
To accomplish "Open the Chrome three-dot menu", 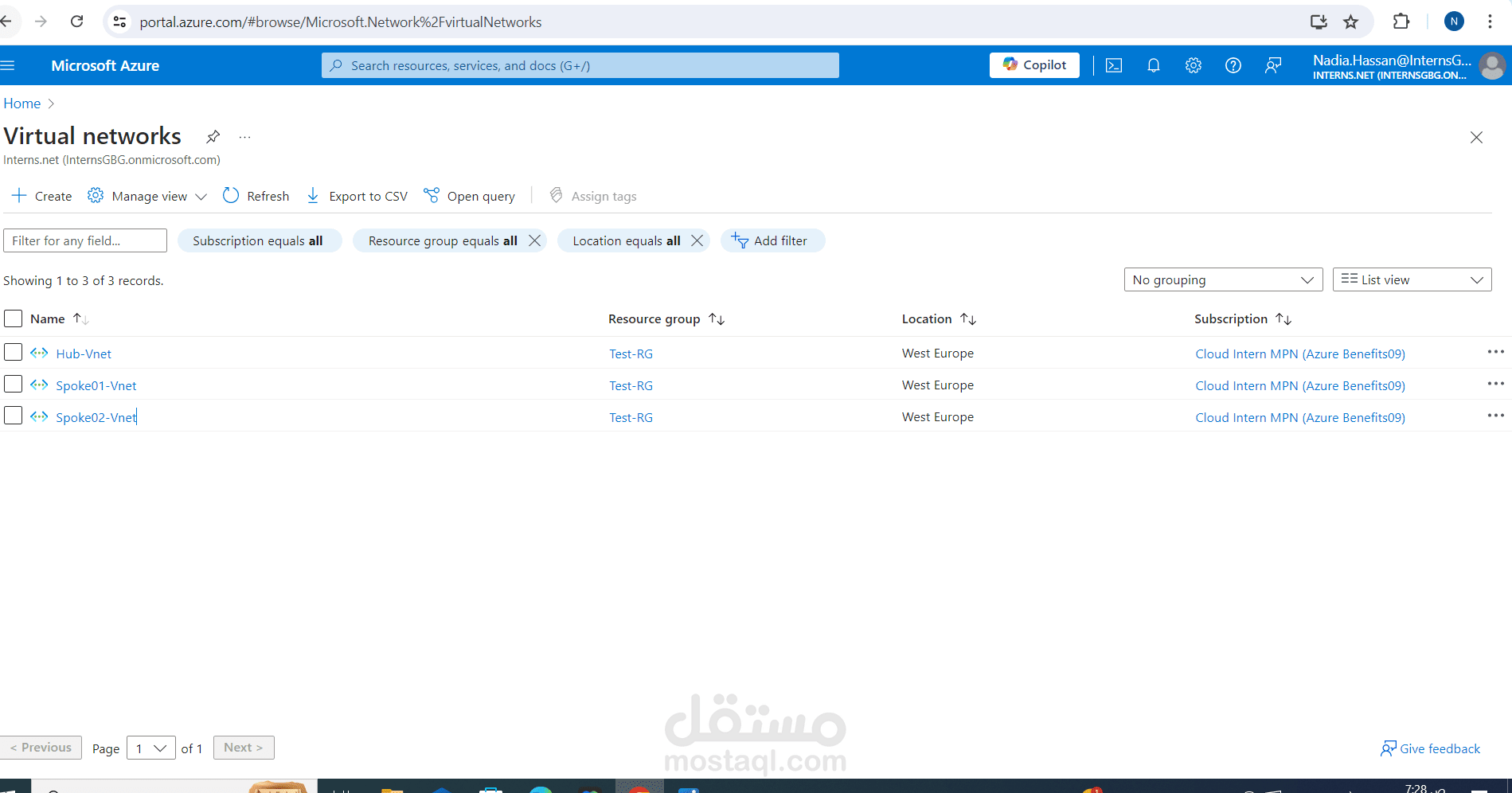I will 1490,21.
